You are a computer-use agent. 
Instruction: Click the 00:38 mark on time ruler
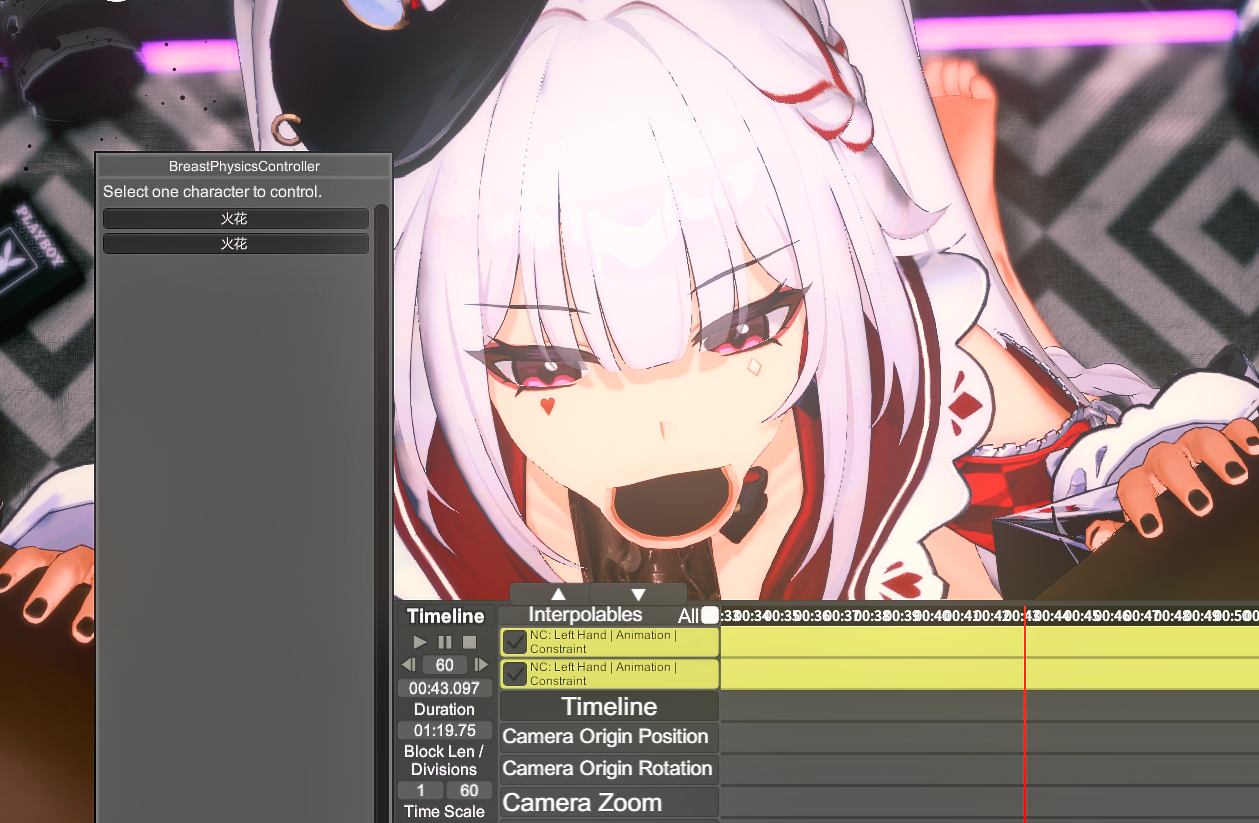[x=872, y=616]
